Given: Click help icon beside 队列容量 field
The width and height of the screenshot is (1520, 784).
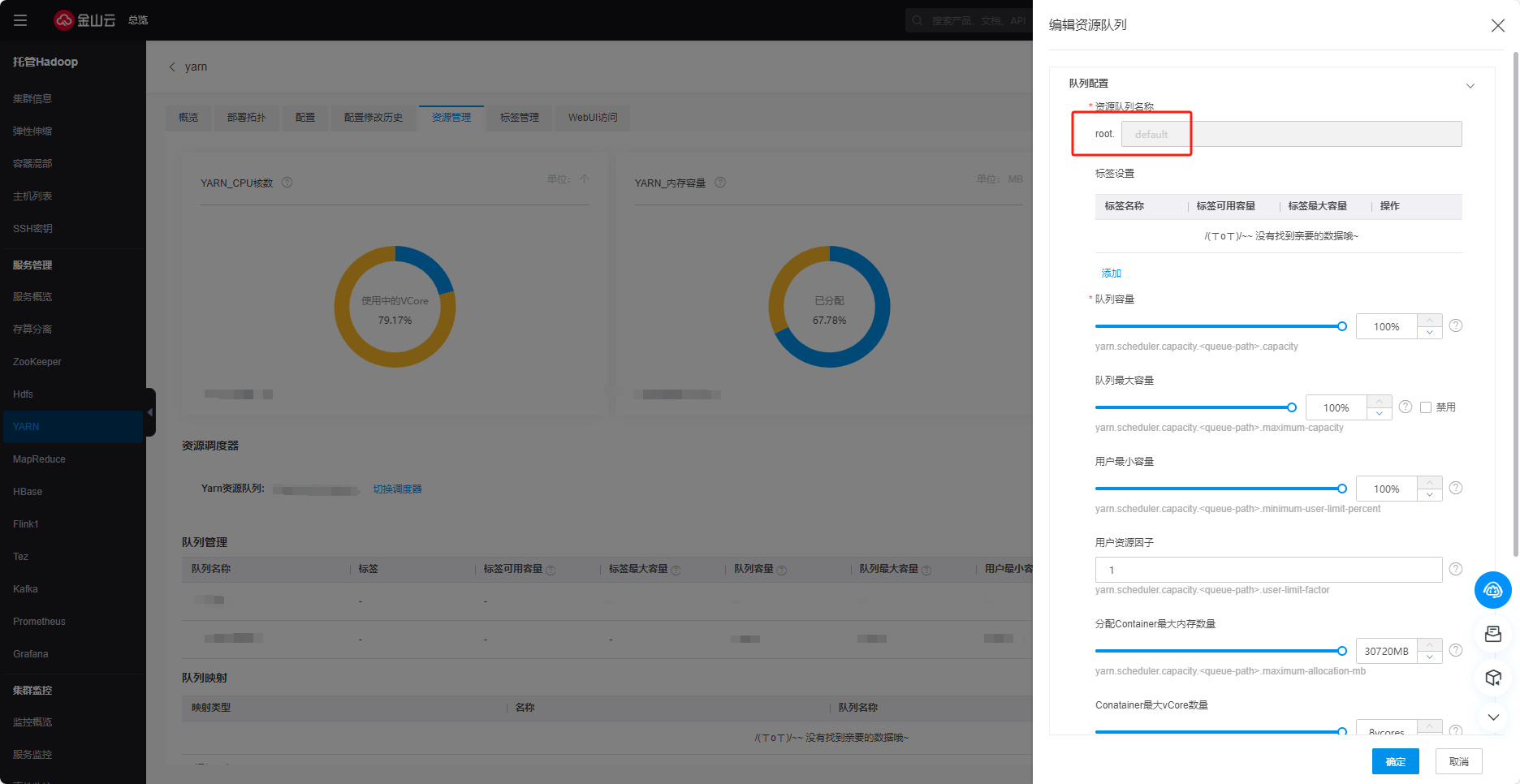Looking at the screenshot, I should pyautogui.click(x=1456, y=325).
